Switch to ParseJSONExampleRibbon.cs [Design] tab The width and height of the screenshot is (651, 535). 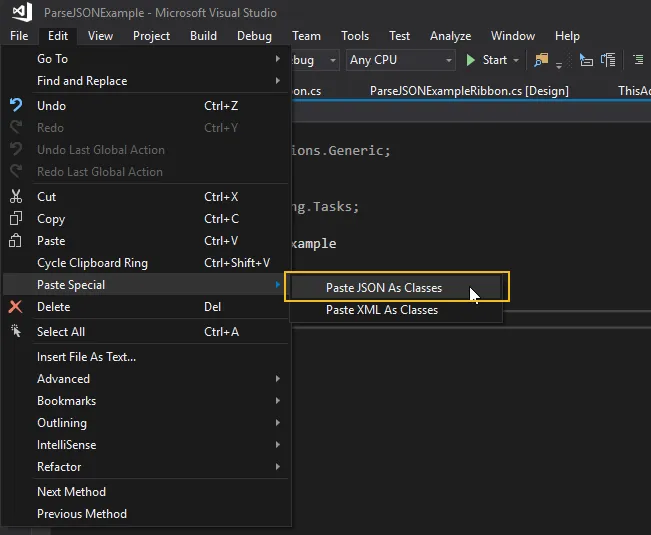pyautogui.click(x=469, y=91)
